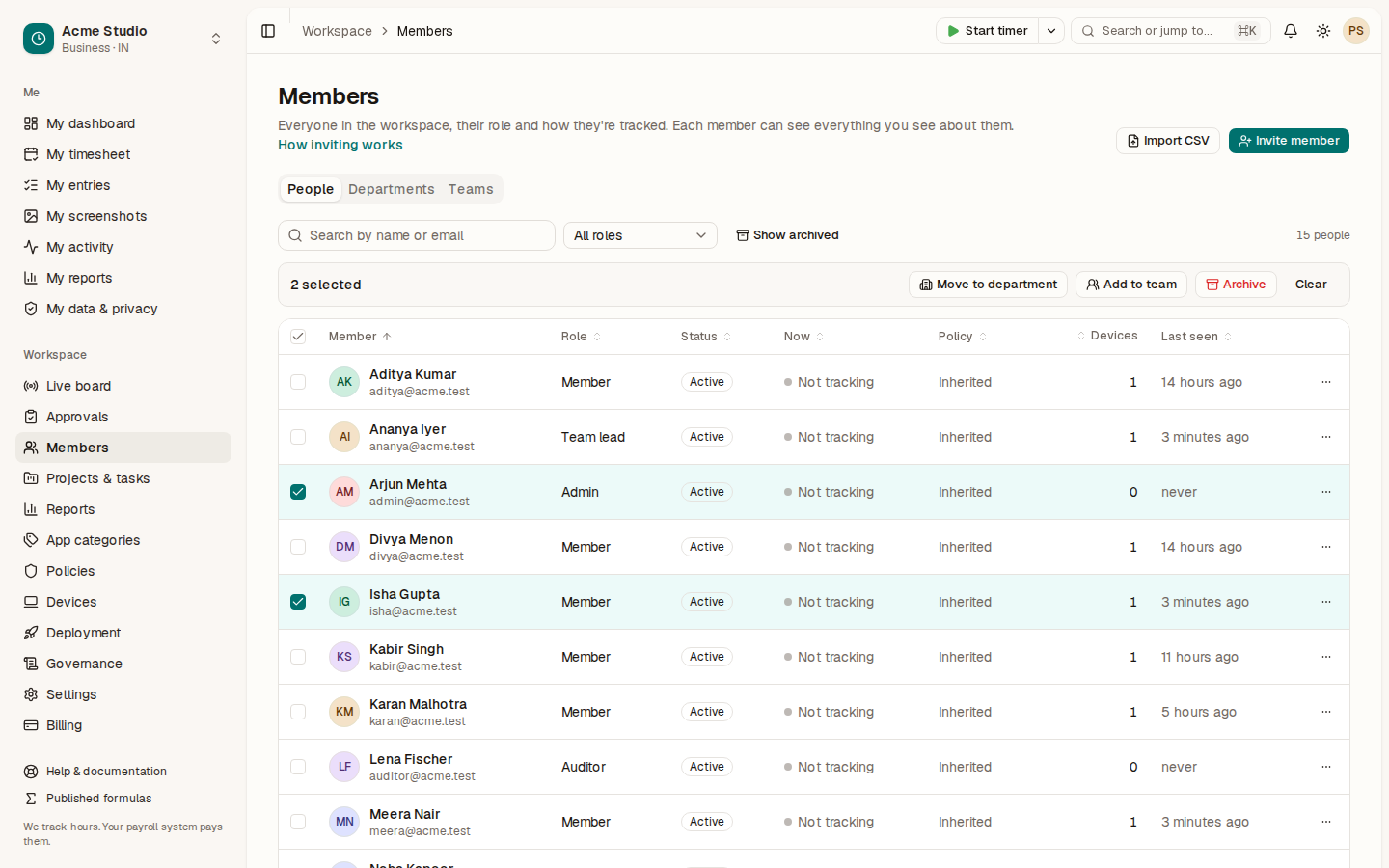Expand the Start timer dropdown arrow
The width and height of the screenshot is (1389, 868).
click(1051, 31)
